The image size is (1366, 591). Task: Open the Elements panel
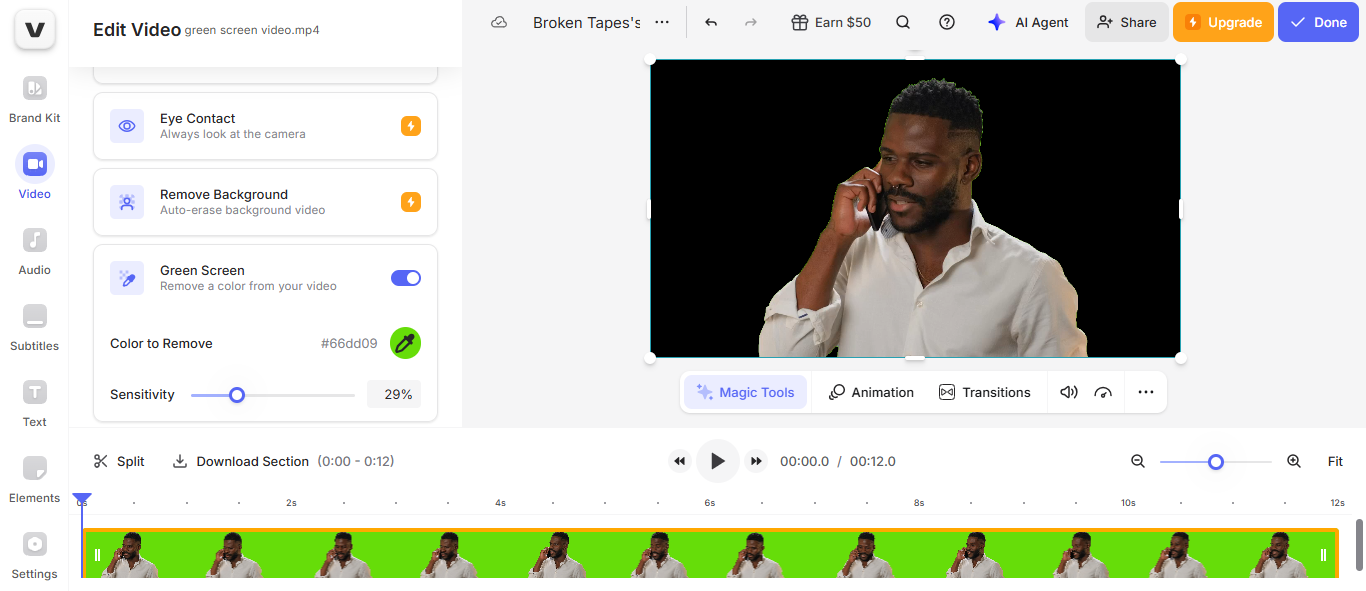(34, 478)
